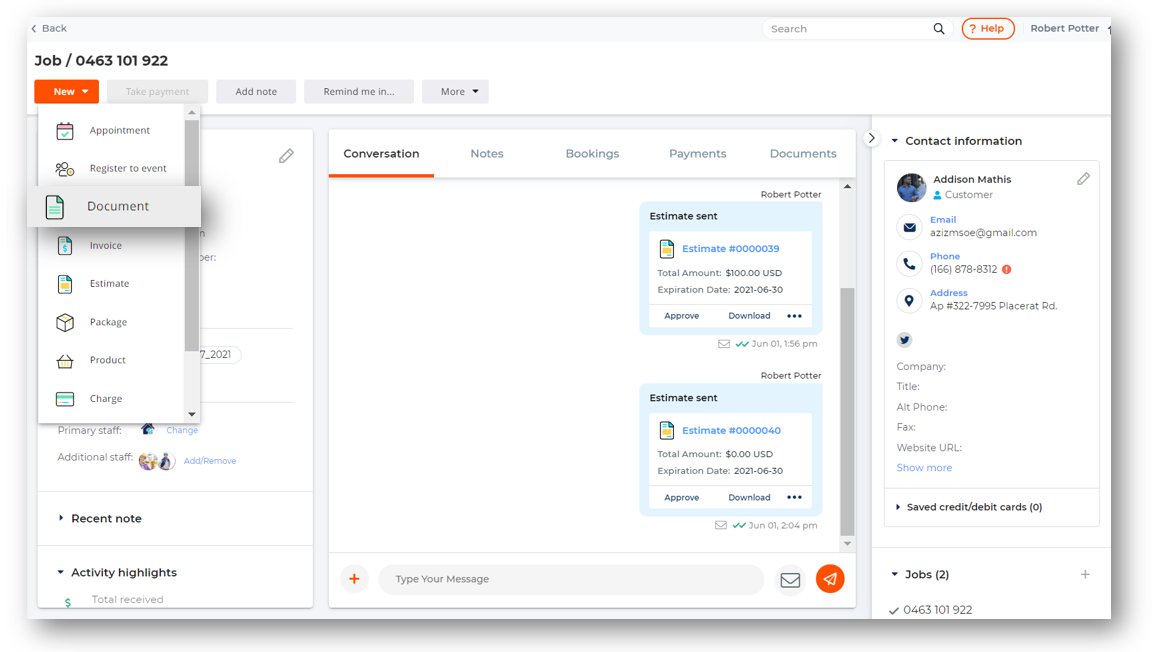Click the orange plus attachment icon

[x=354, y=579]
